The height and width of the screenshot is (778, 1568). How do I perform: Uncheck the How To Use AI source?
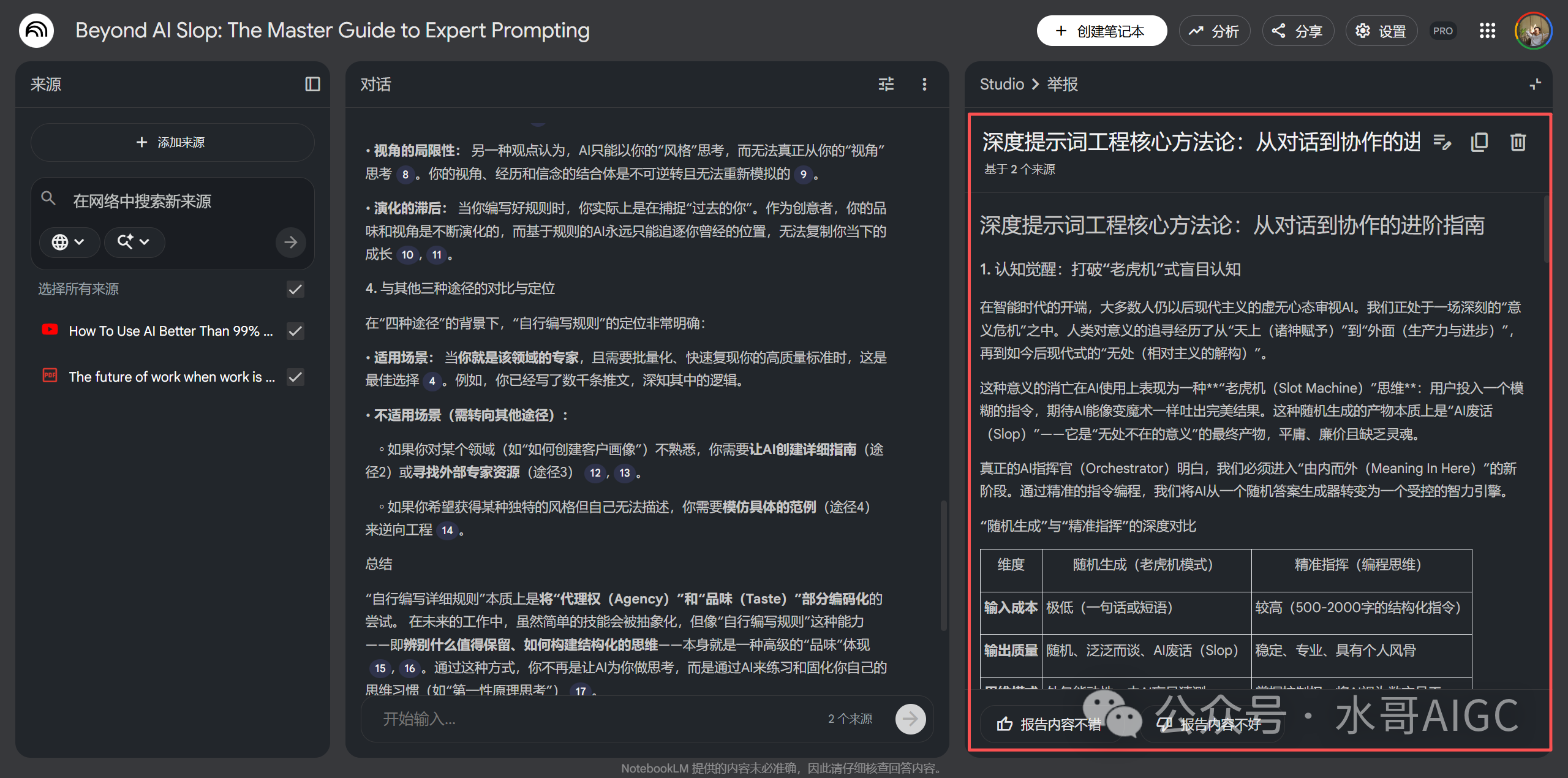[295, 331]
